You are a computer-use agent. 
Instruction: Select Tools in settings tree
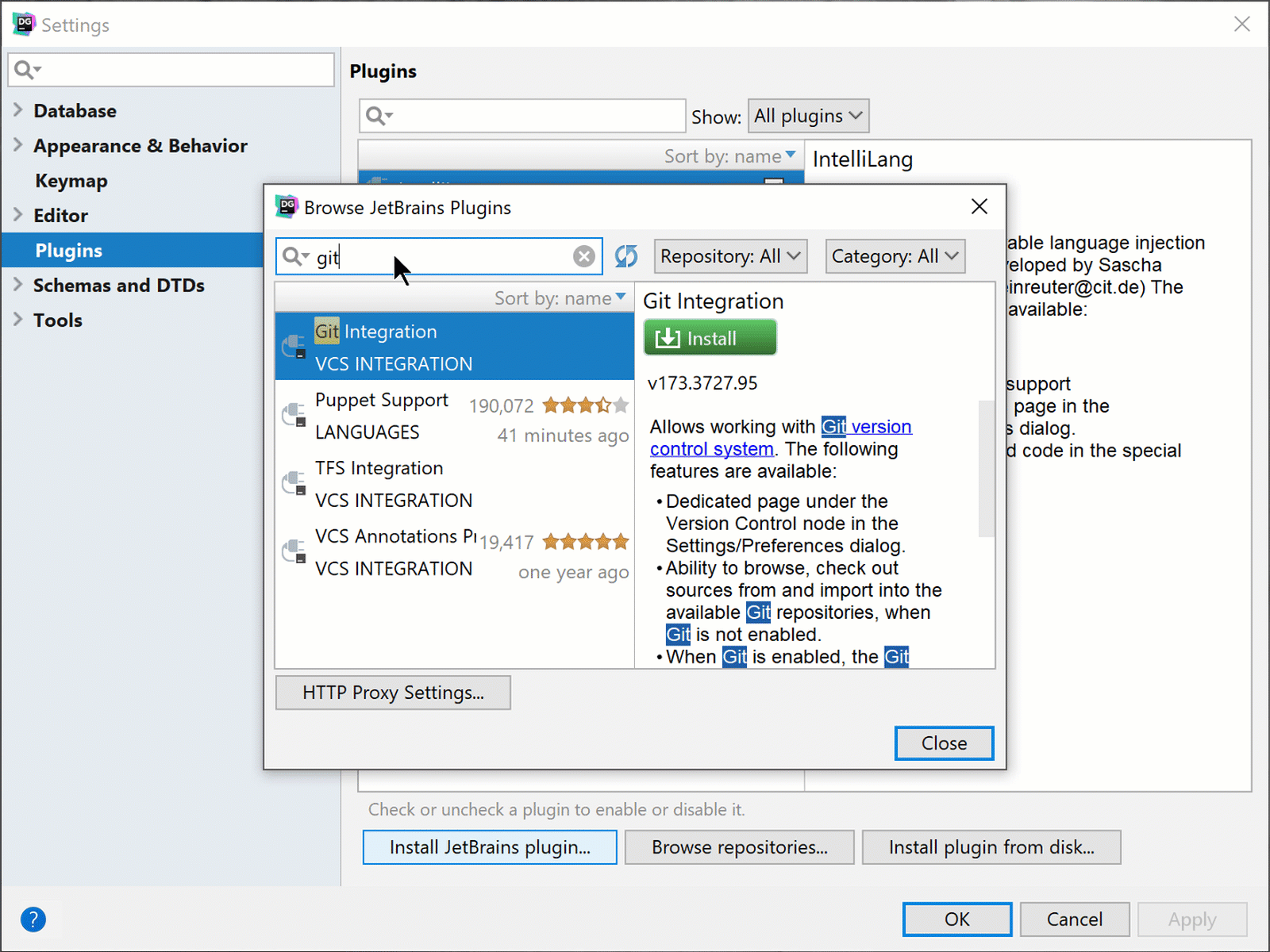(57, 320)
